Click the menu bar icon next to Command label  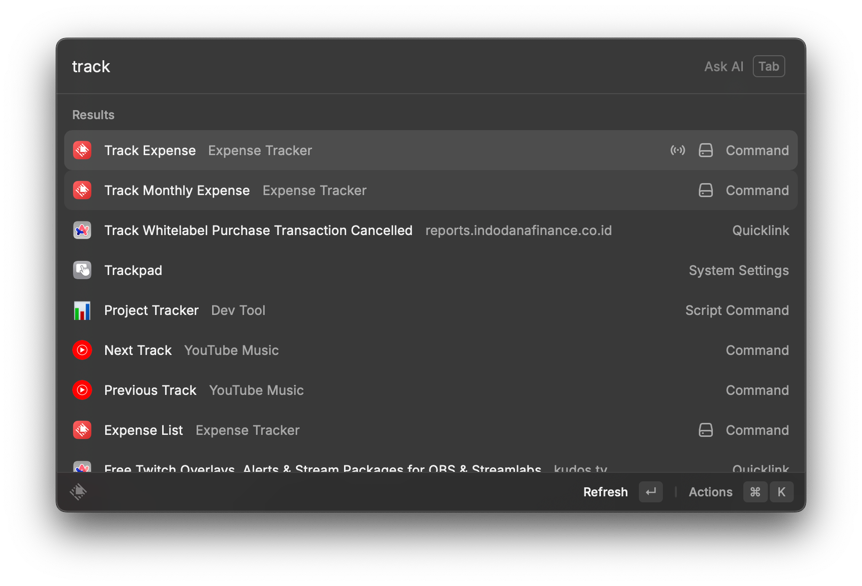coord(706,150)
